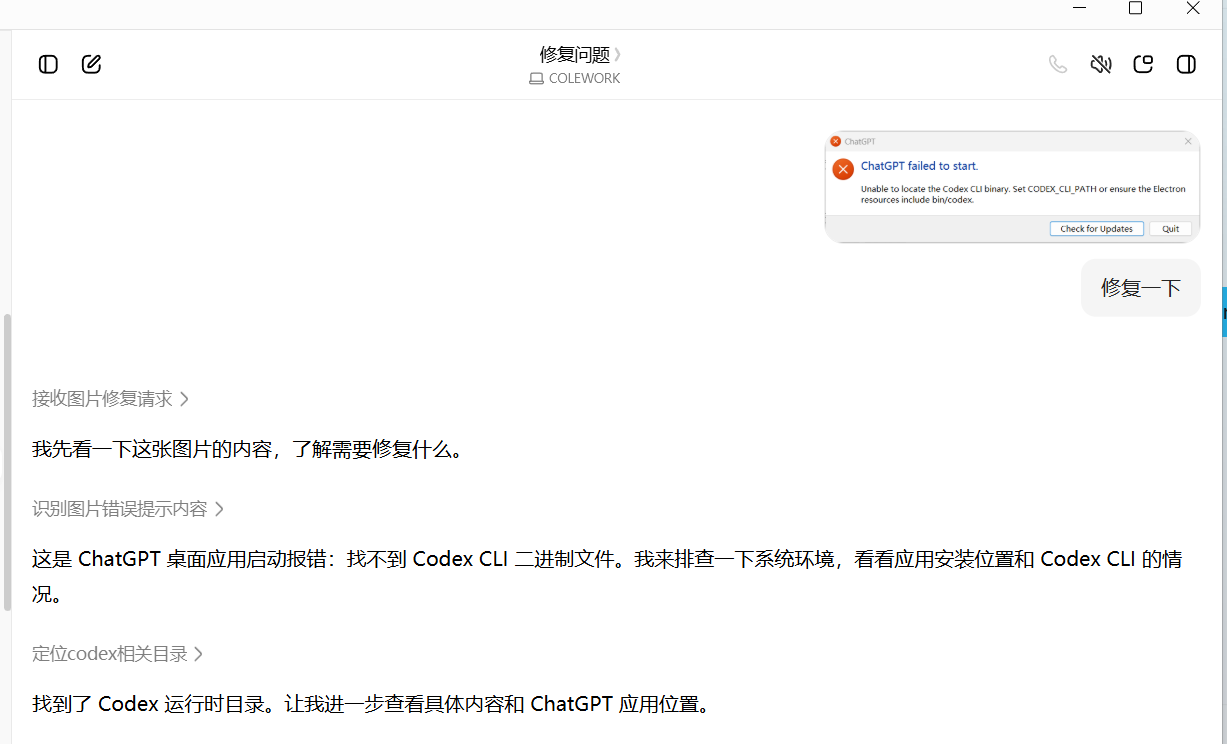Open the 修复问题 conversation title menu
This screenshot has width=1227, height=744.
[x=580, y=54]
